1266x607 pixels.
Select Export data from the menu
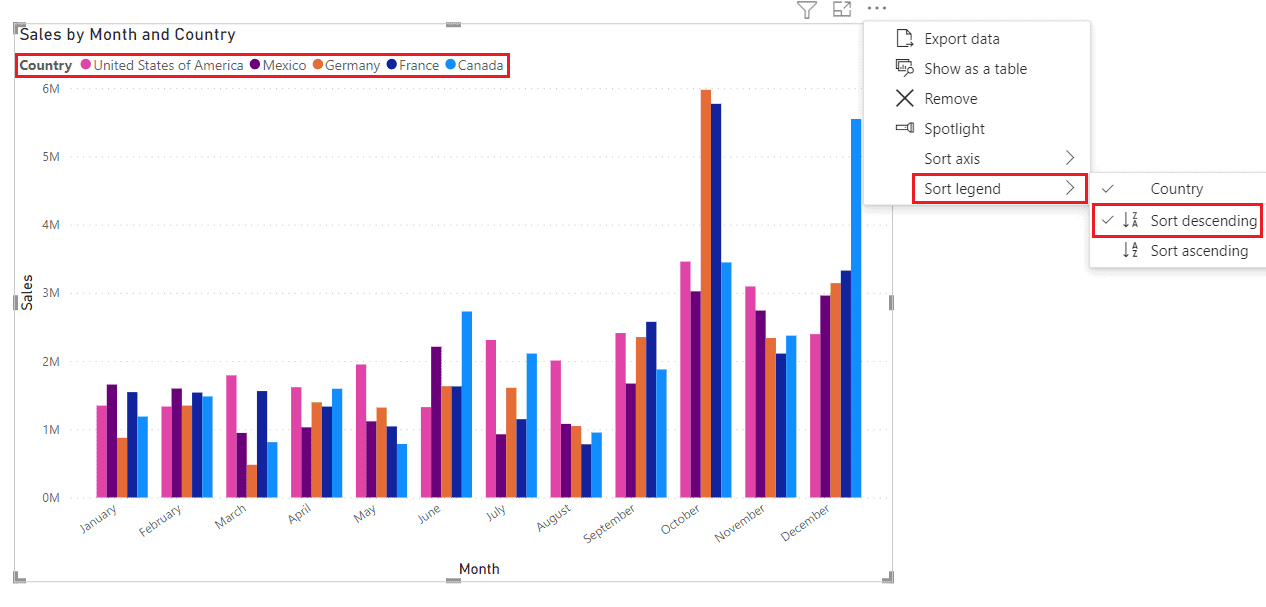963,38
